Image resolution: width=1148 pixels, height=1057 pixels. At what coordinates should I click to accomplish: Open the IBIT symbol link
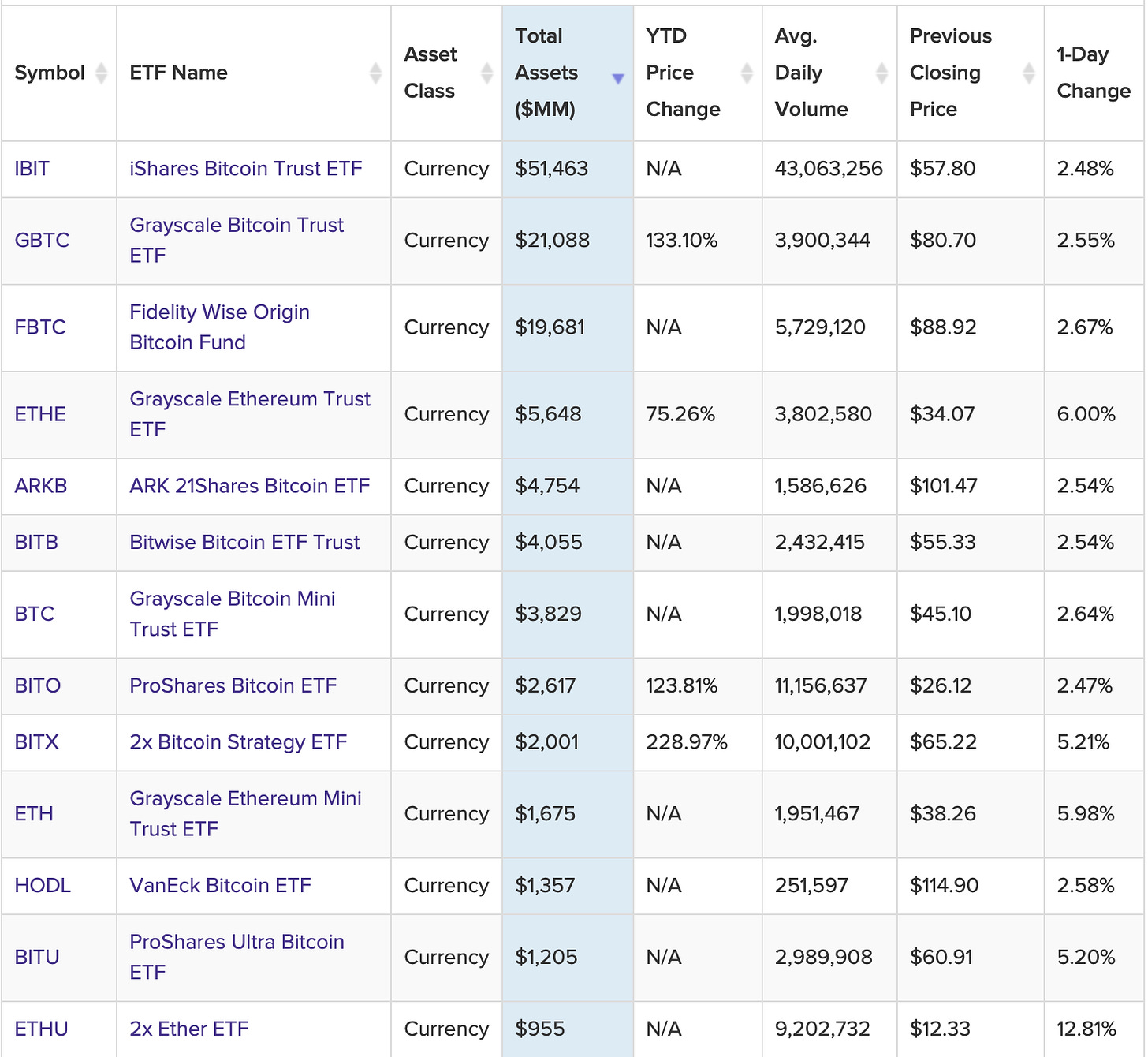[32, 169]
